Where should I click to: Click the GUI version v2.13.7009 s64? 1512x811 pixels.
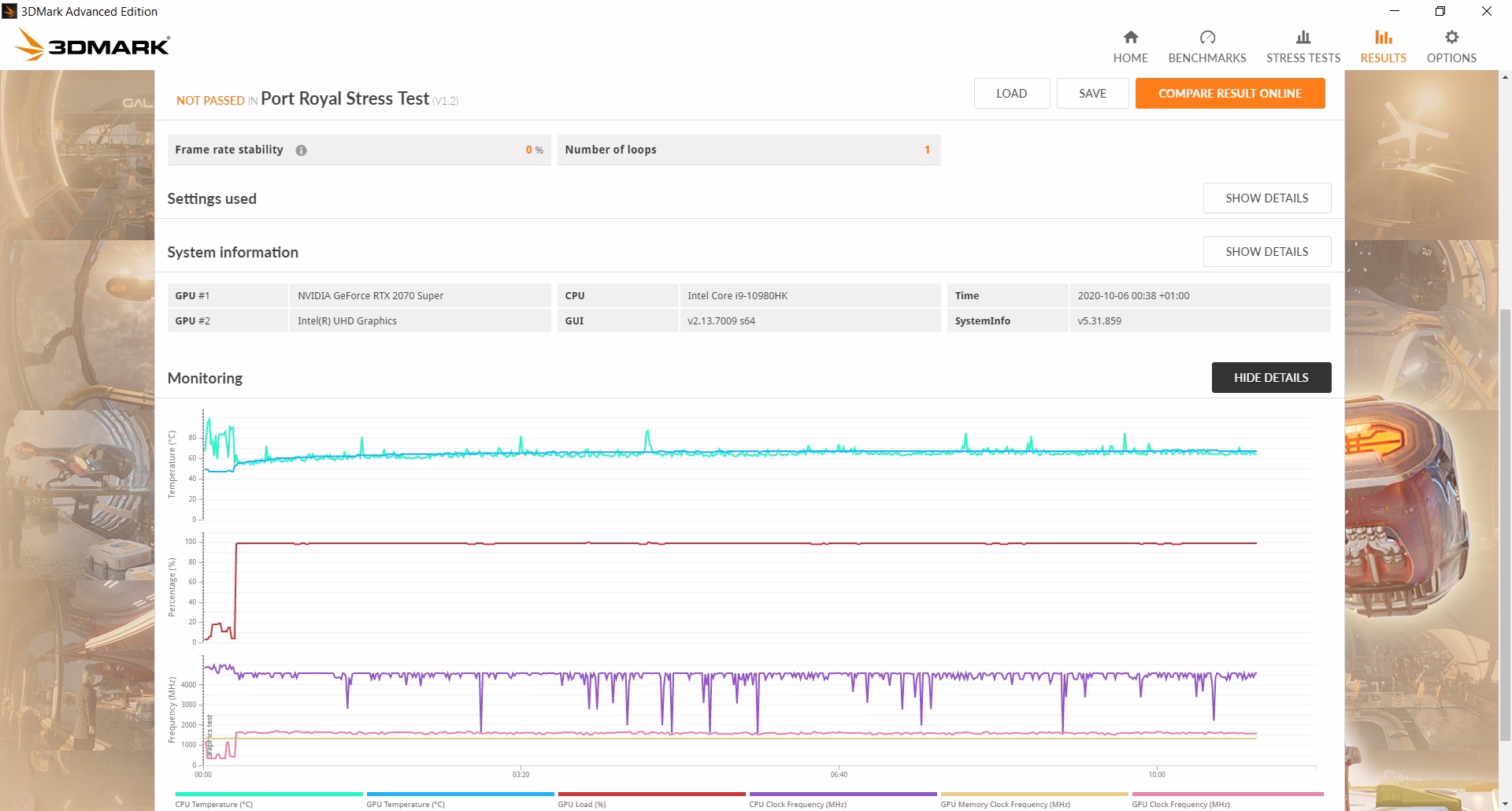coord(721,320)
